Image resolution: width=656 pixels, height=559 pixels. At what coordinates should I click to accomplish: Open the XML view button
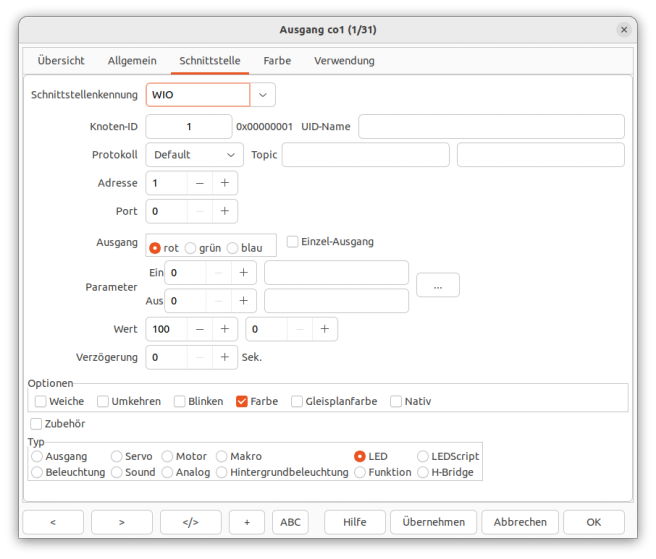pos(190,522)
